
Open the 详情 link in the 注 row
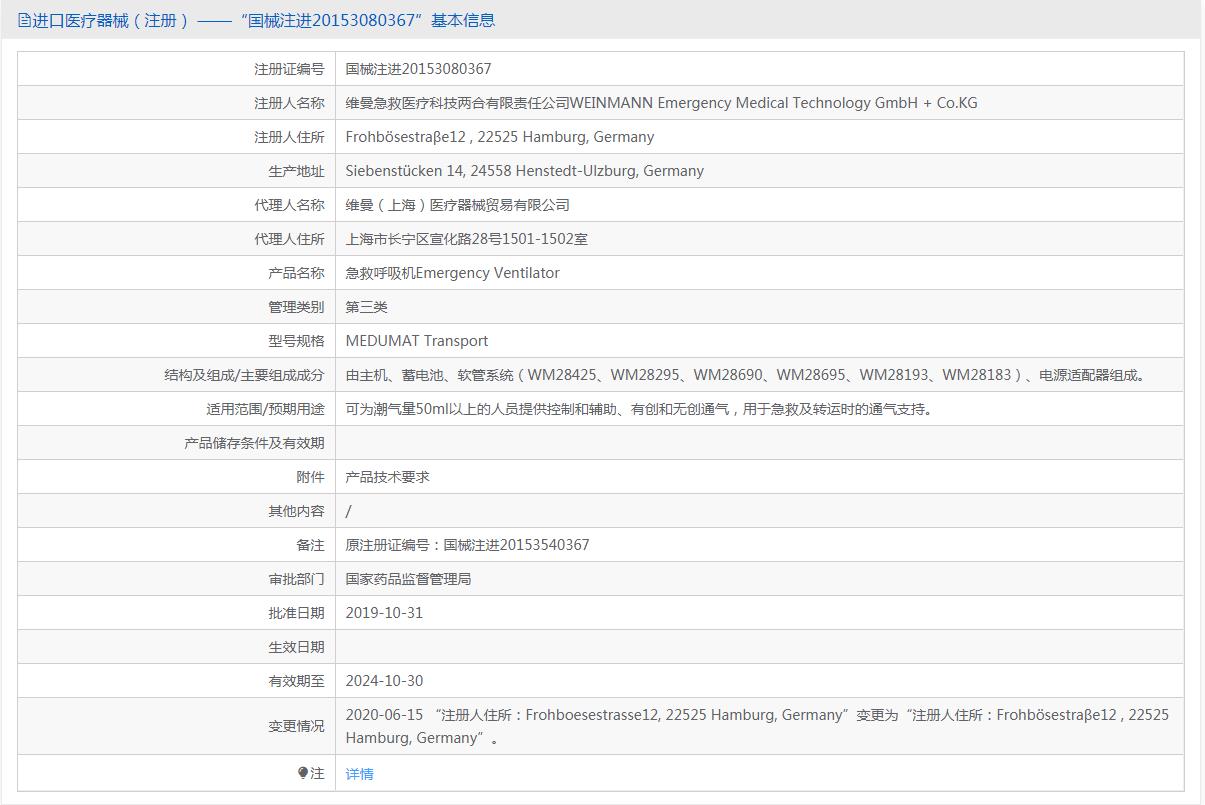coord(359,773)
